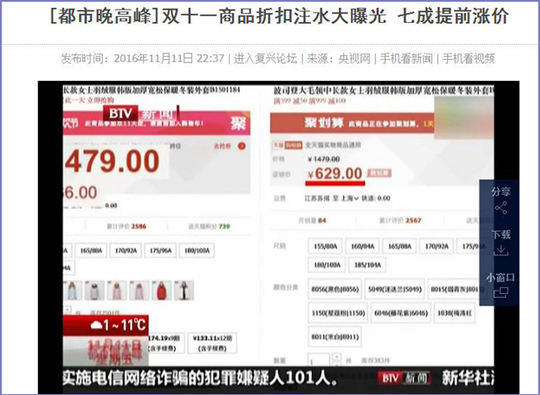540x395 pixels.
Task: Open the 手机看视频 link
Action: (469, 59)
